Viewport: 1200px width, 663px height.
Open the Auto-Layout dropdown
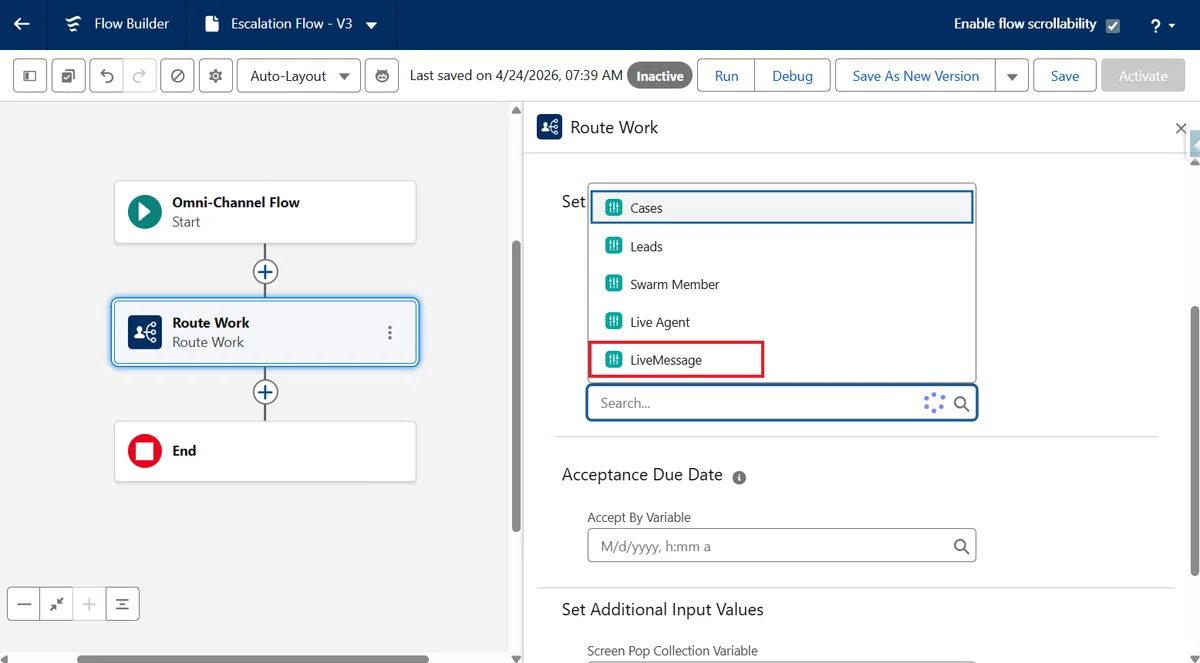tap(299, 76)
